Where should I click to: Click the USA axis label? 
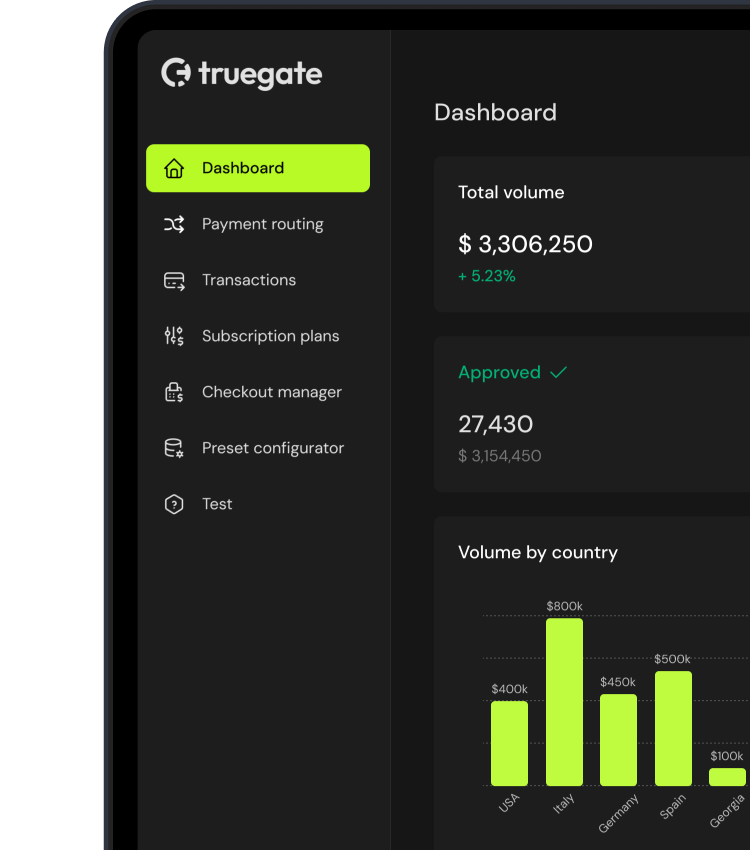tap(509, 803)
